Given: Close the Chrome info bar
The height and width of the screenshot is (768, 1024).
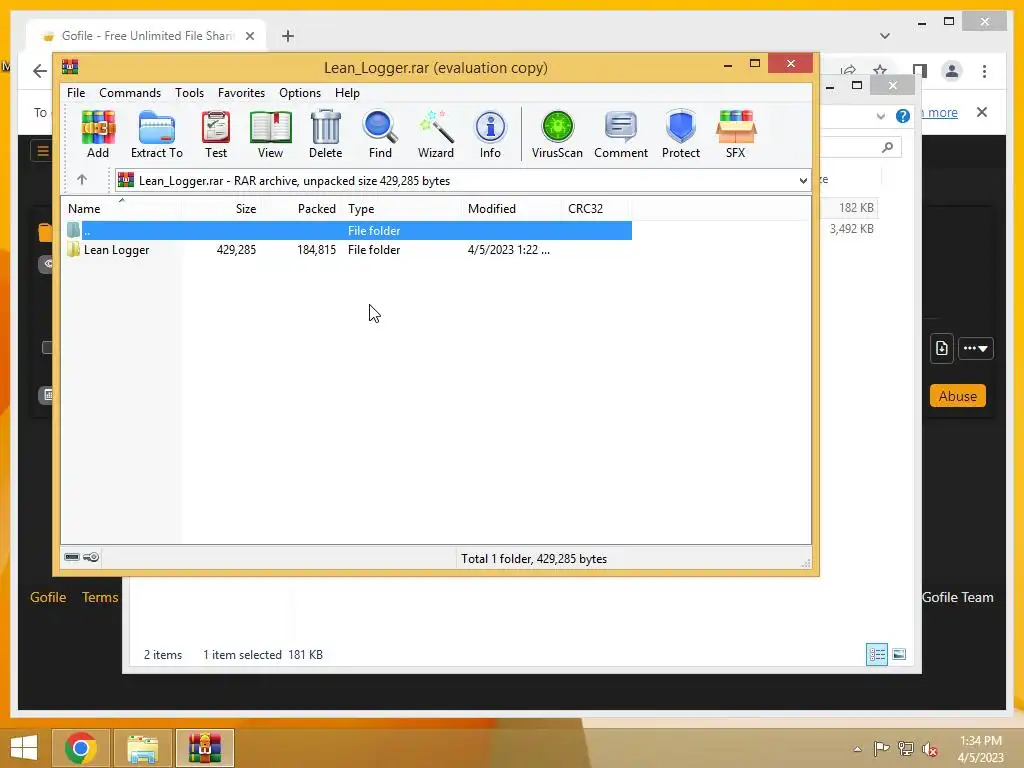Looking at the screenshot, I should (x=982, y=112).
